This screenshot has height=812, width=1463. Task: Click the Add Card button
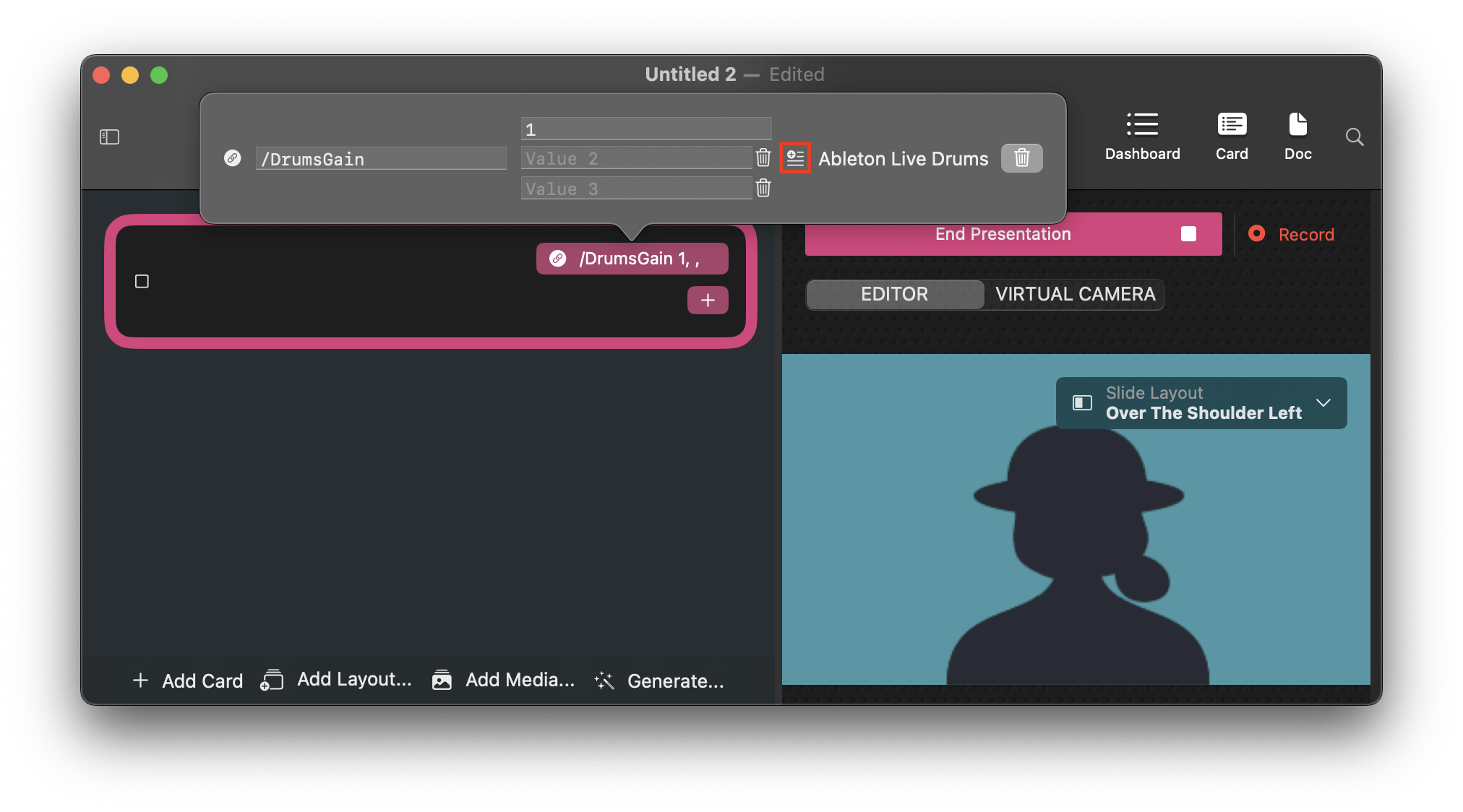(x=188, y=681)
